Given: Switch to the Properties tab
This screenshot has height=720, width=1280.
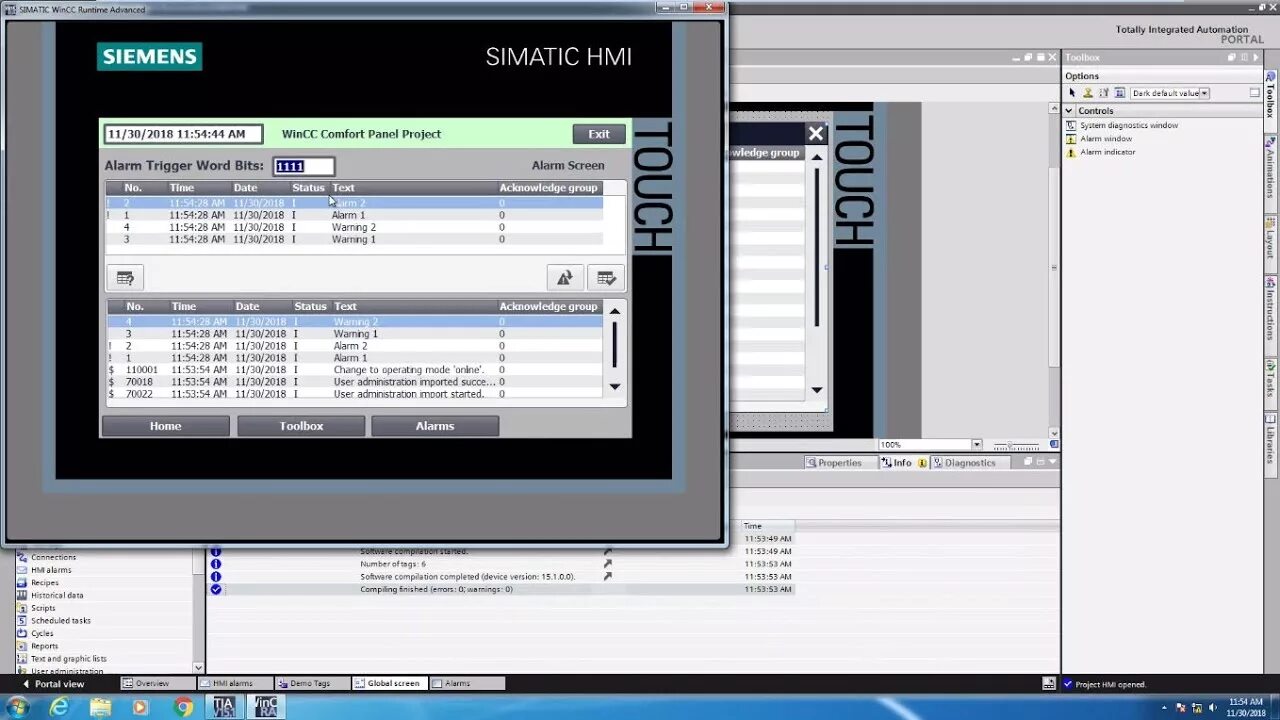Looking at the screenshot, I should 833,463.
